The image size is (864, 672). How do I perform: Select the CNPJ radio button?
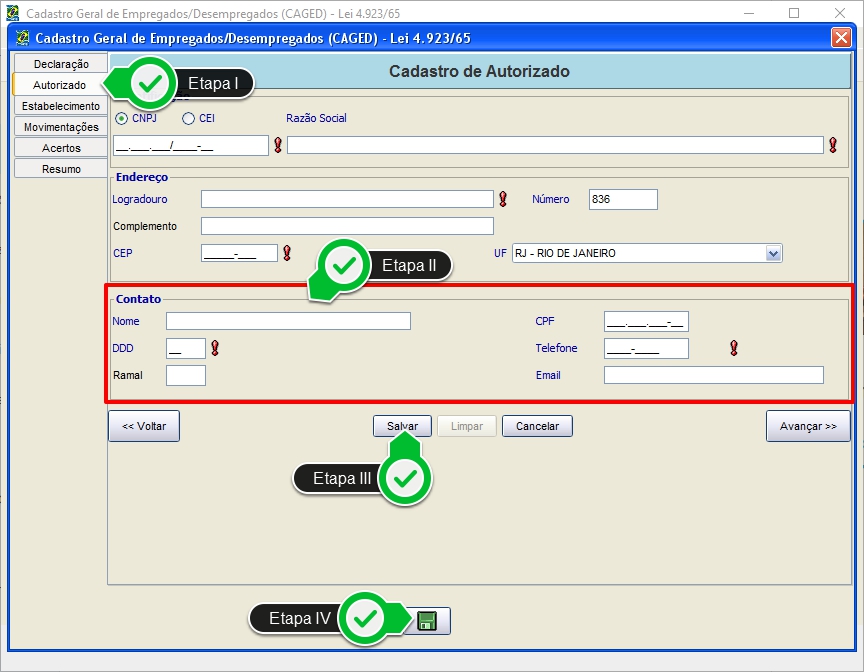121,118
